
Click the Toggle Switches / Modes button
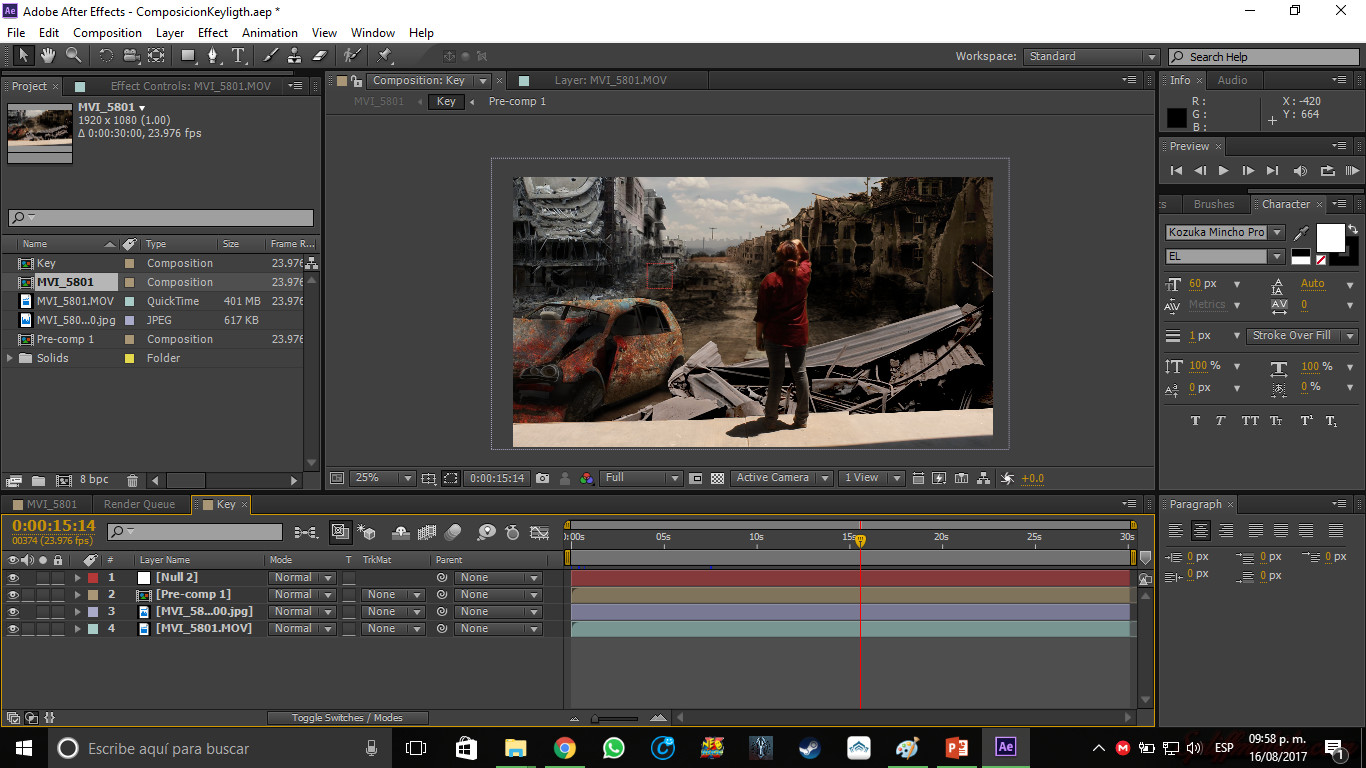(x=347, y=717)
